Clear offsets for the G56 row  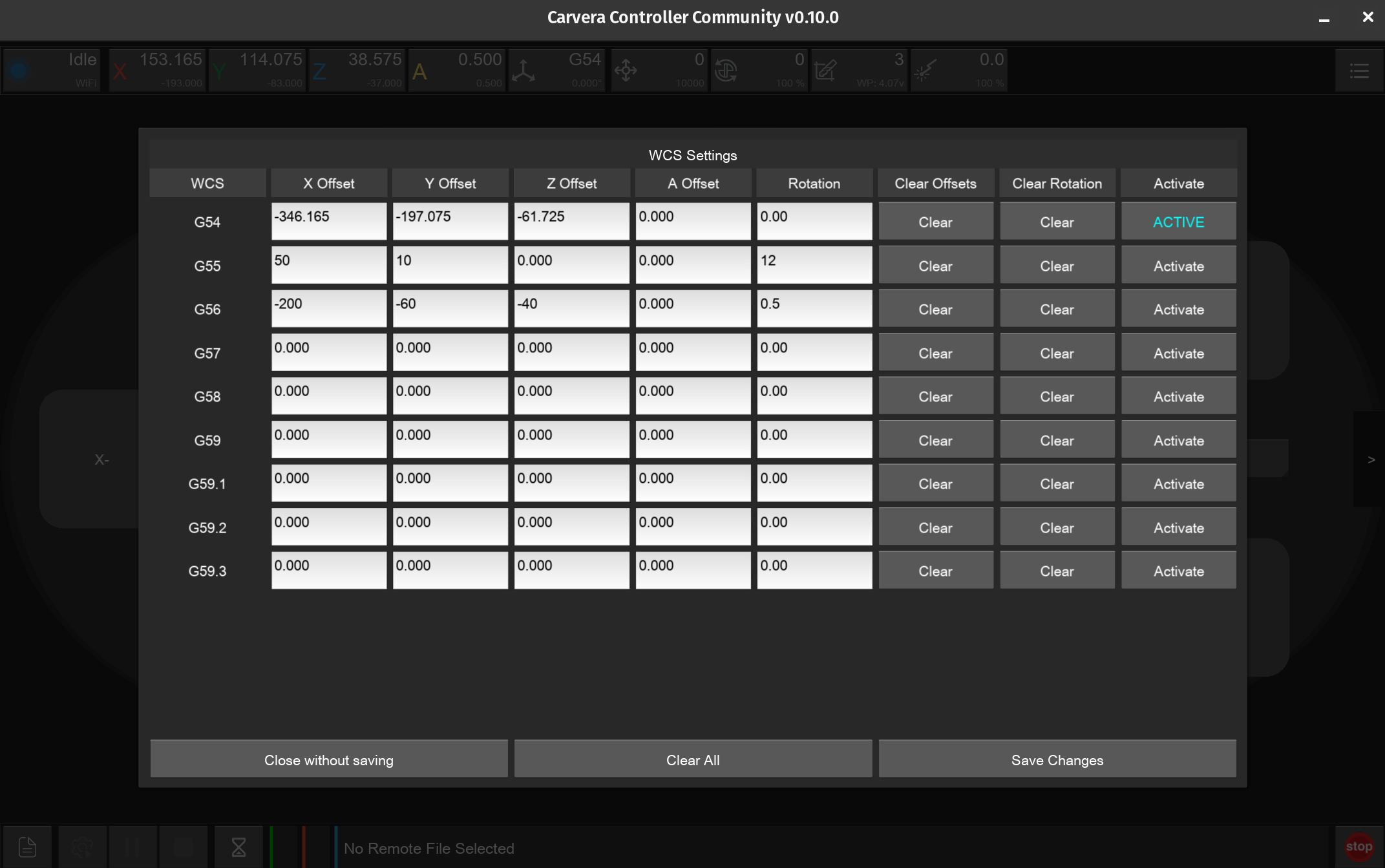pos(935,310)
